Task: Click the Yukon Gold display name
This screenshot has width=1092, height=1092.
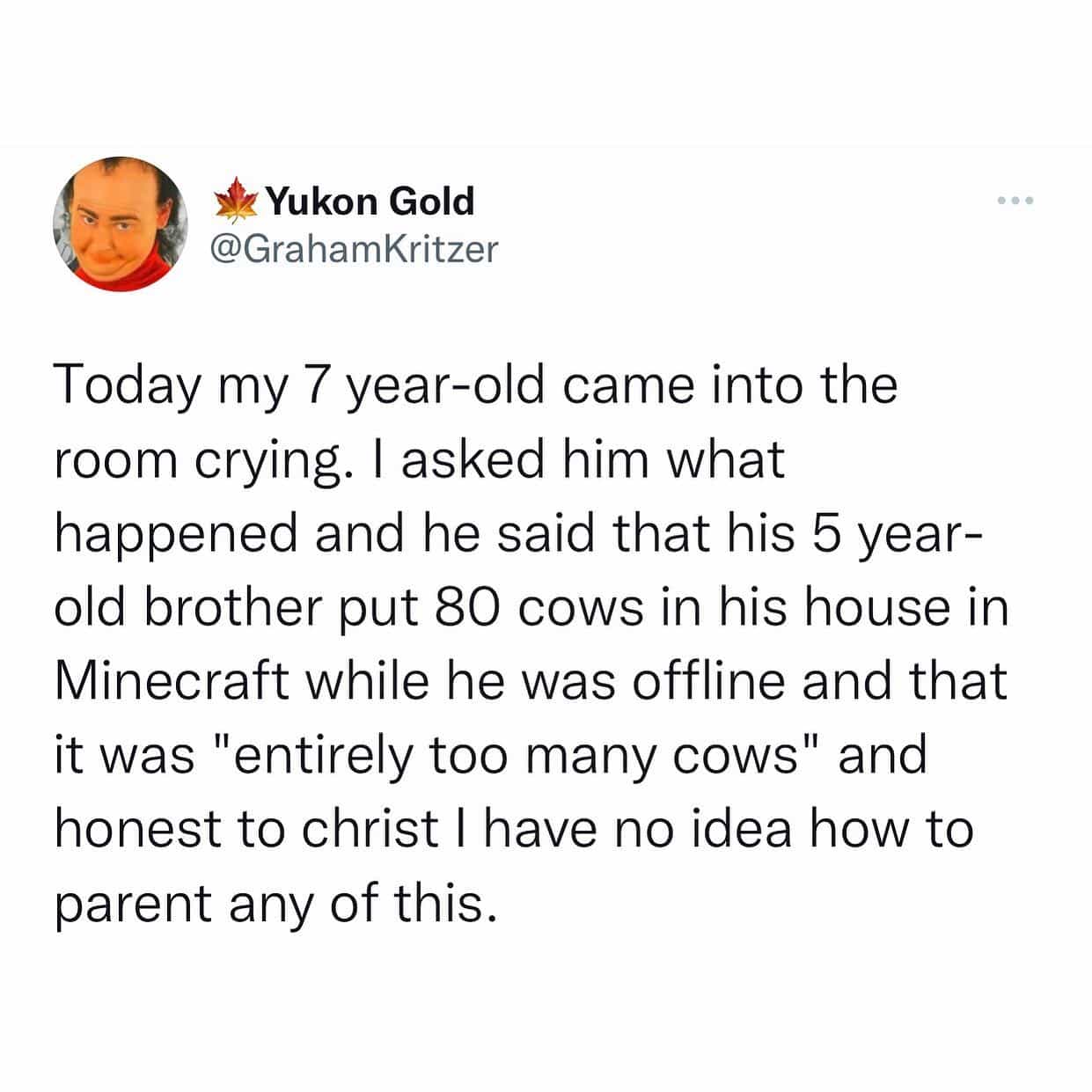Action: click(x=370, y=201)
